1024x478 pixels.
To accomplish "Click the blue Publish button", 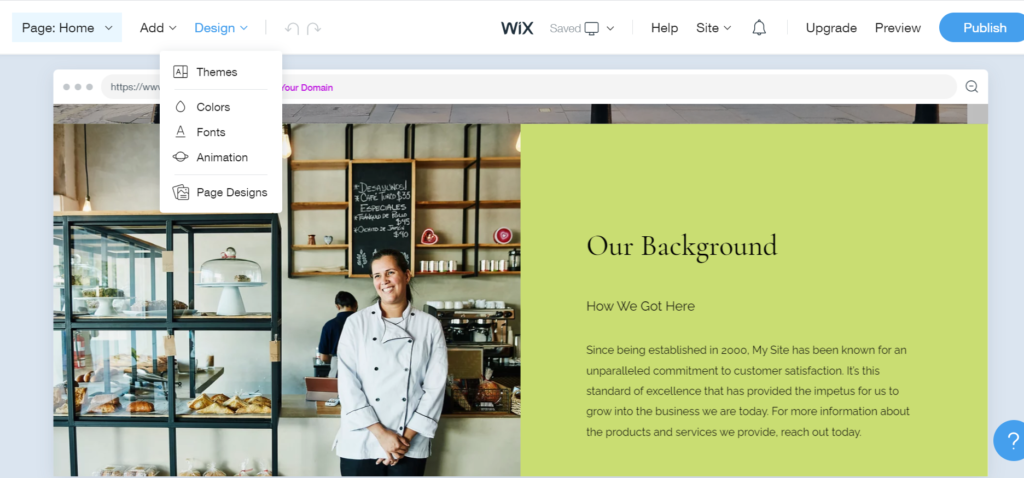I will click(982, 27).
